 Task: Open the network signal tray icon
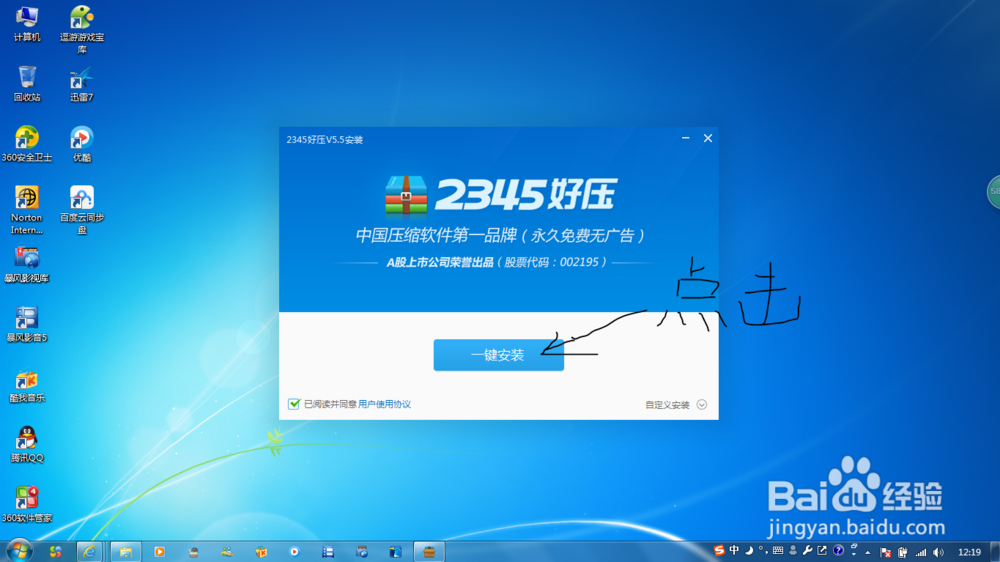921,552
